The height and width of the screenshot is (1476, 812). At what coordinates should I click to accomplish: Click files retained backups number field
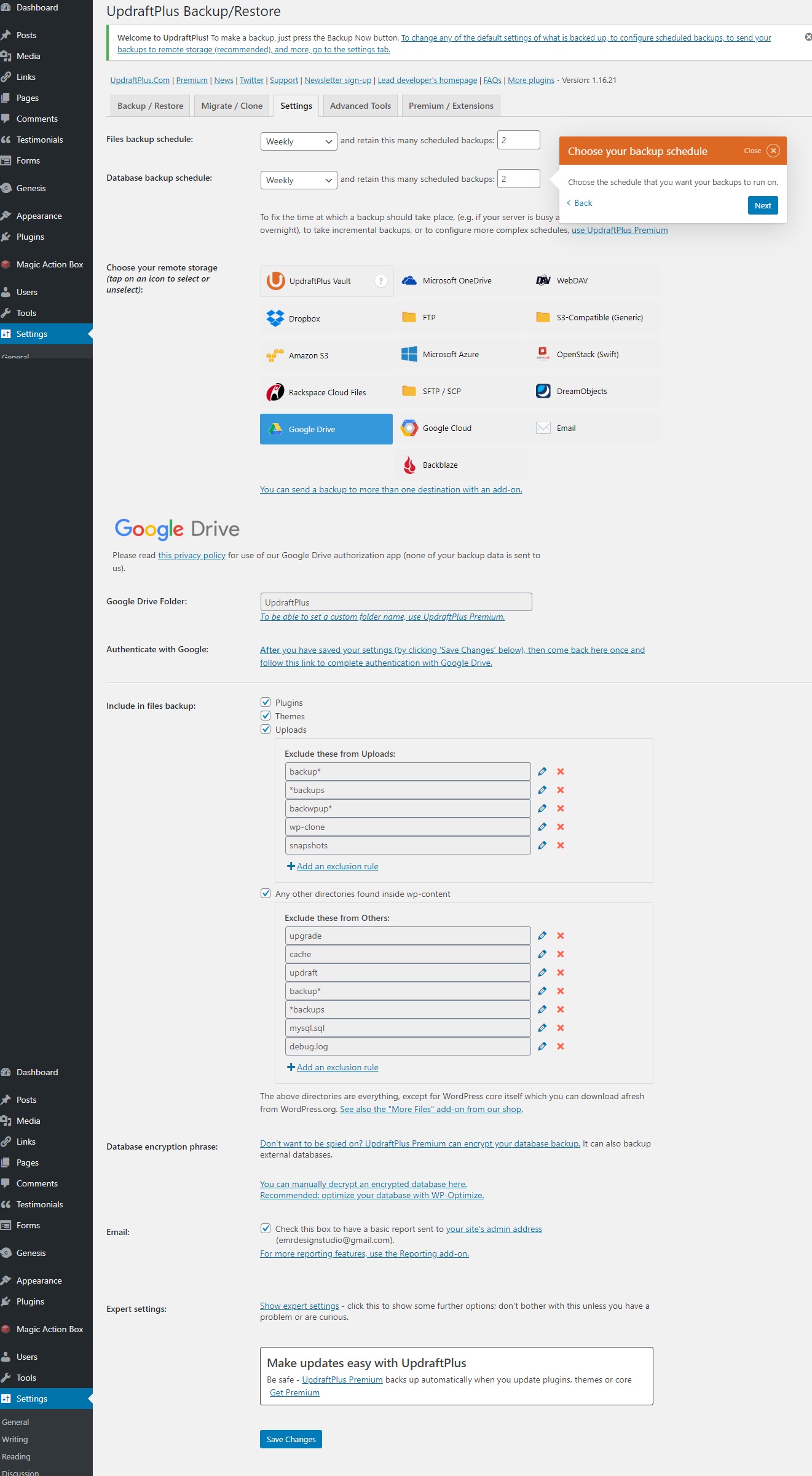pyautogui.click(x=519, y=140)
